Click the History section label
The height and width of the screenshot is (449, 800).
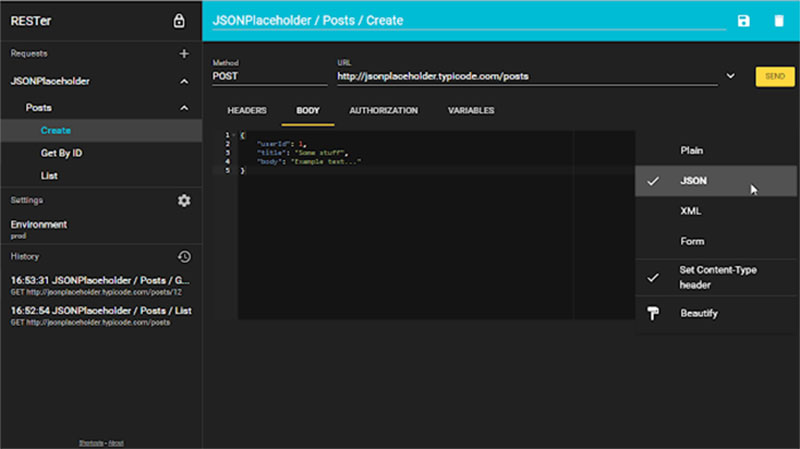[24, 257]
